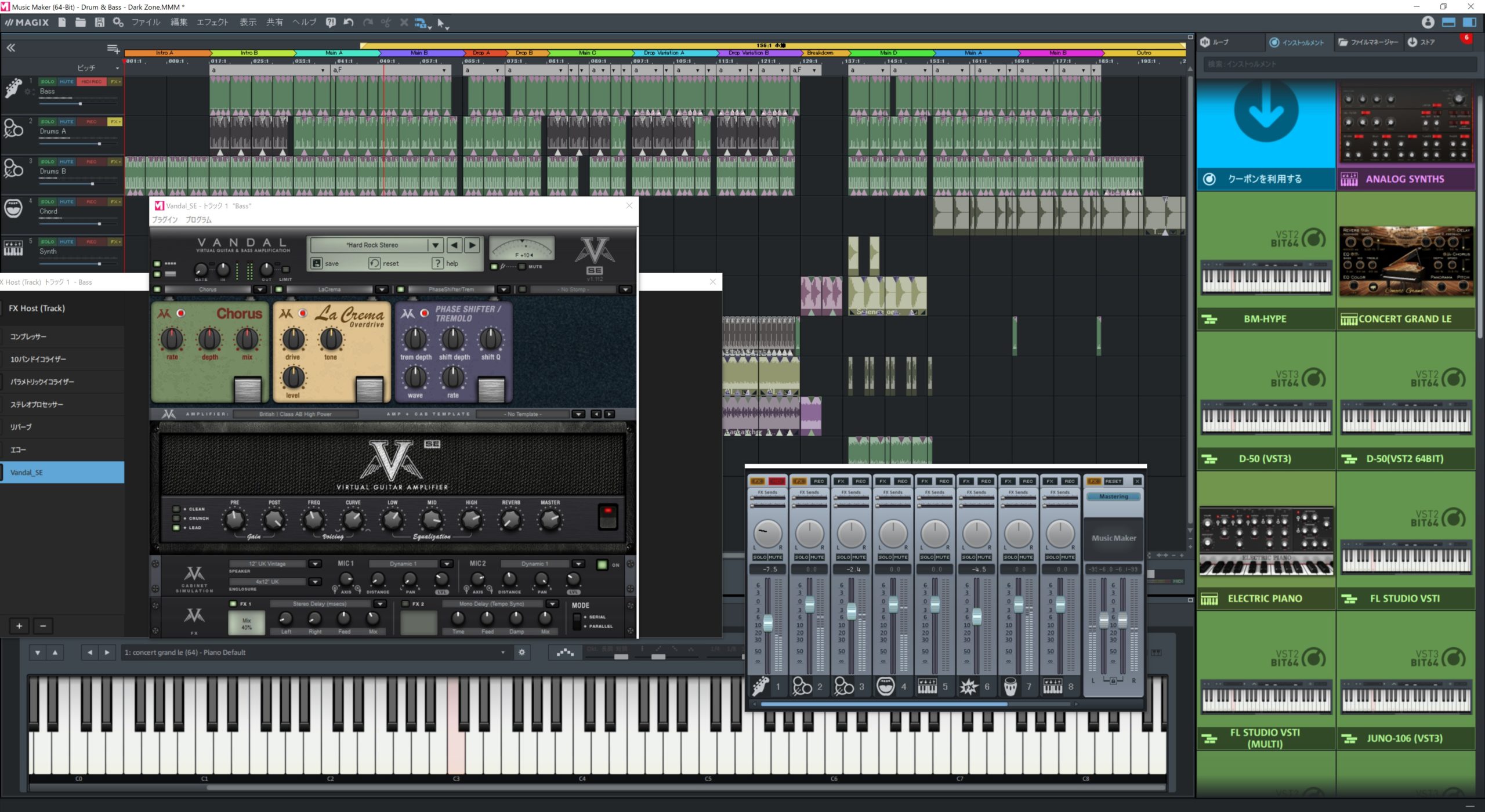The image size is (1485, 812).
Task: Select the CRUNCH amp channel
Action: click(x=176, y=519)
